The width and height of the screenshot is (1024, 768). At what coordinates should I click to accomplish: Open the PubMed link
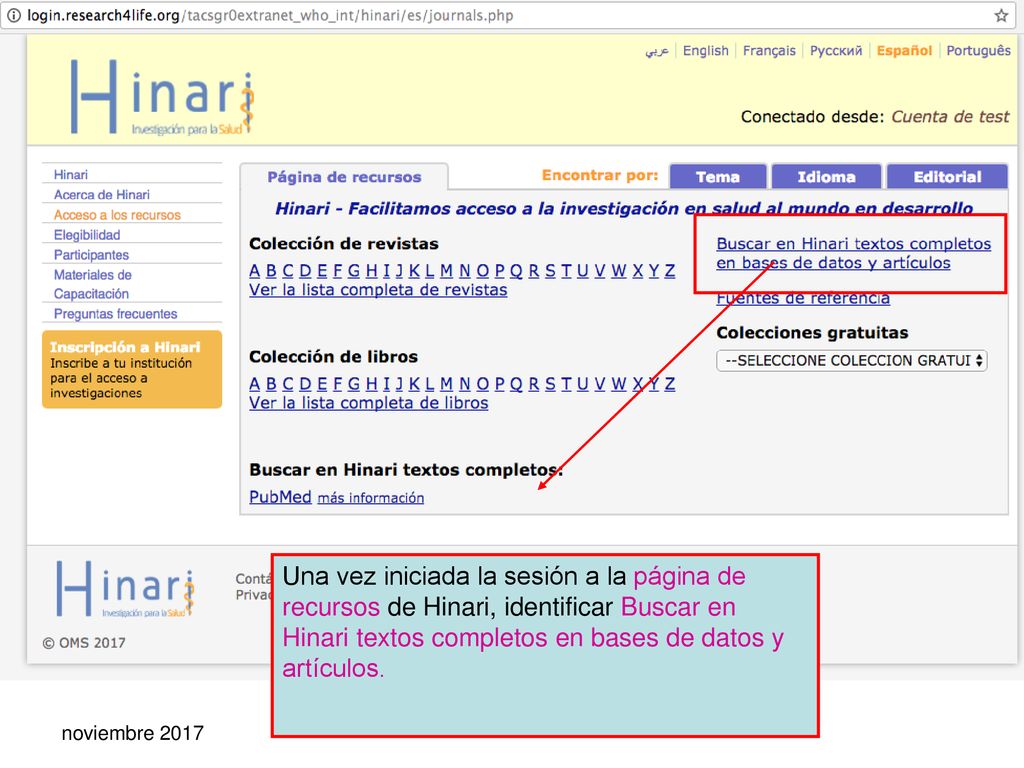click(x=280, y=497)
